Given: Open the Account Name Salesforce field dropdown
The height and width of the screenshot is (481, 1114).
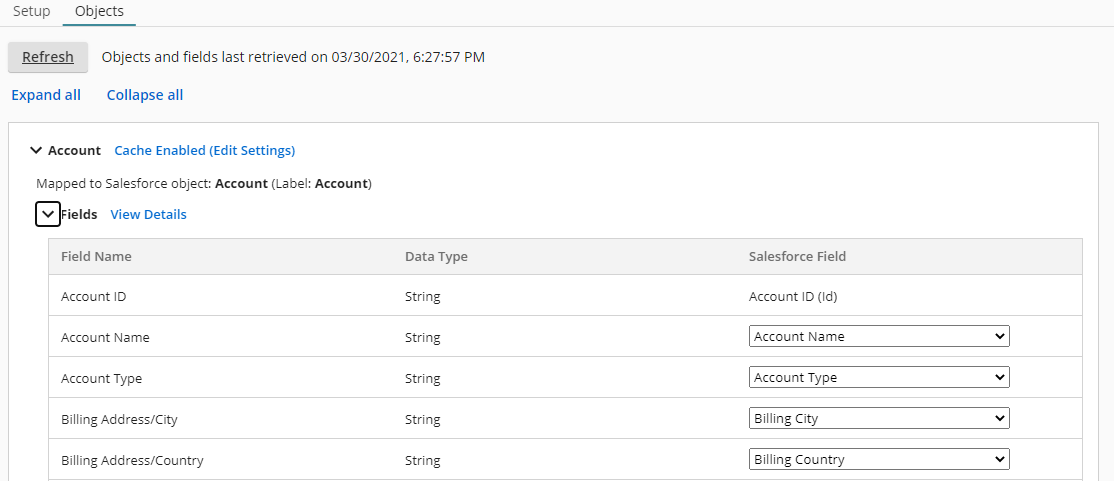Looking at the screenshot, I should (878, 337).
